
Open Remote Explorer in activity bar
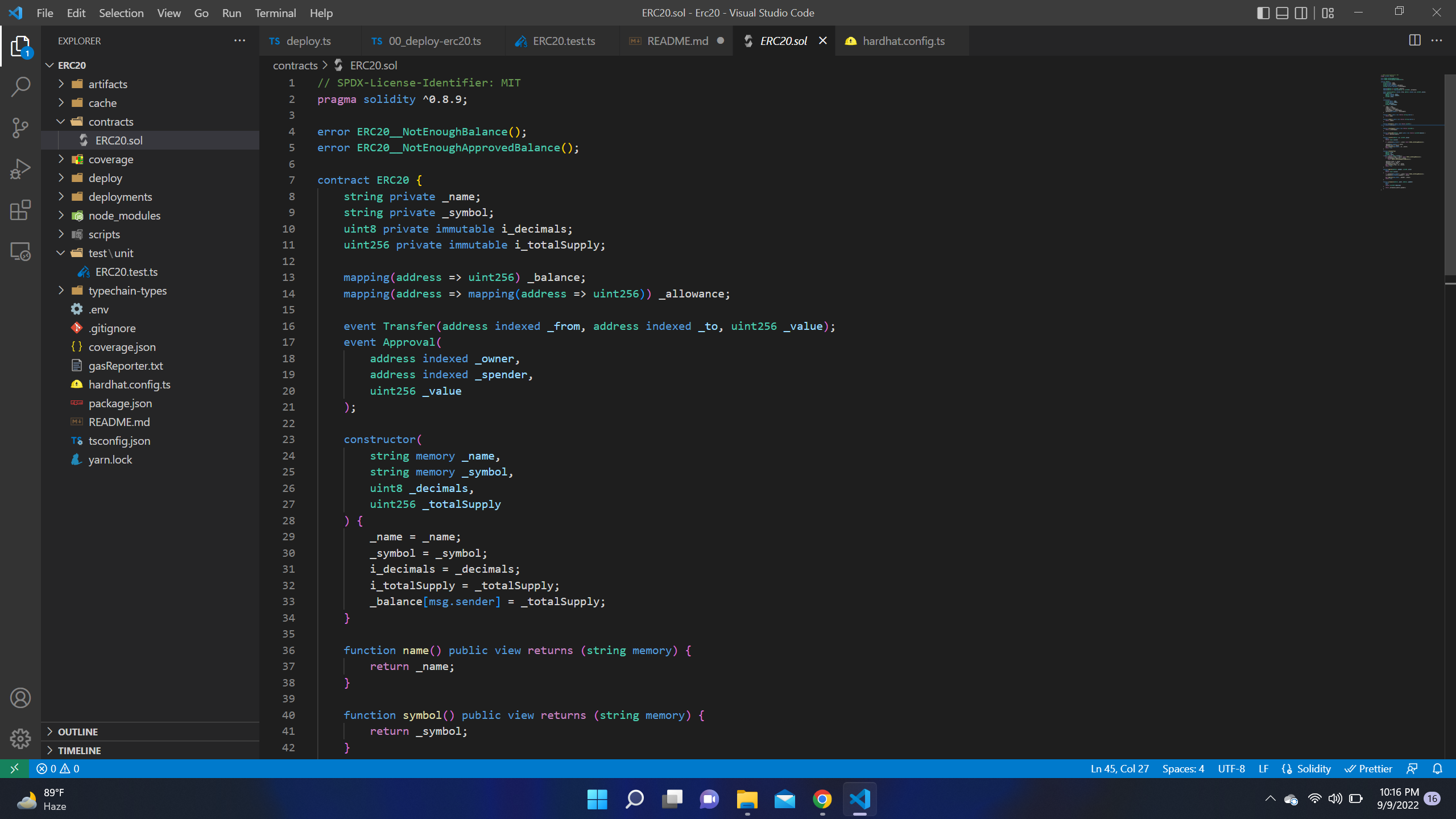click(x=20, y=251)
